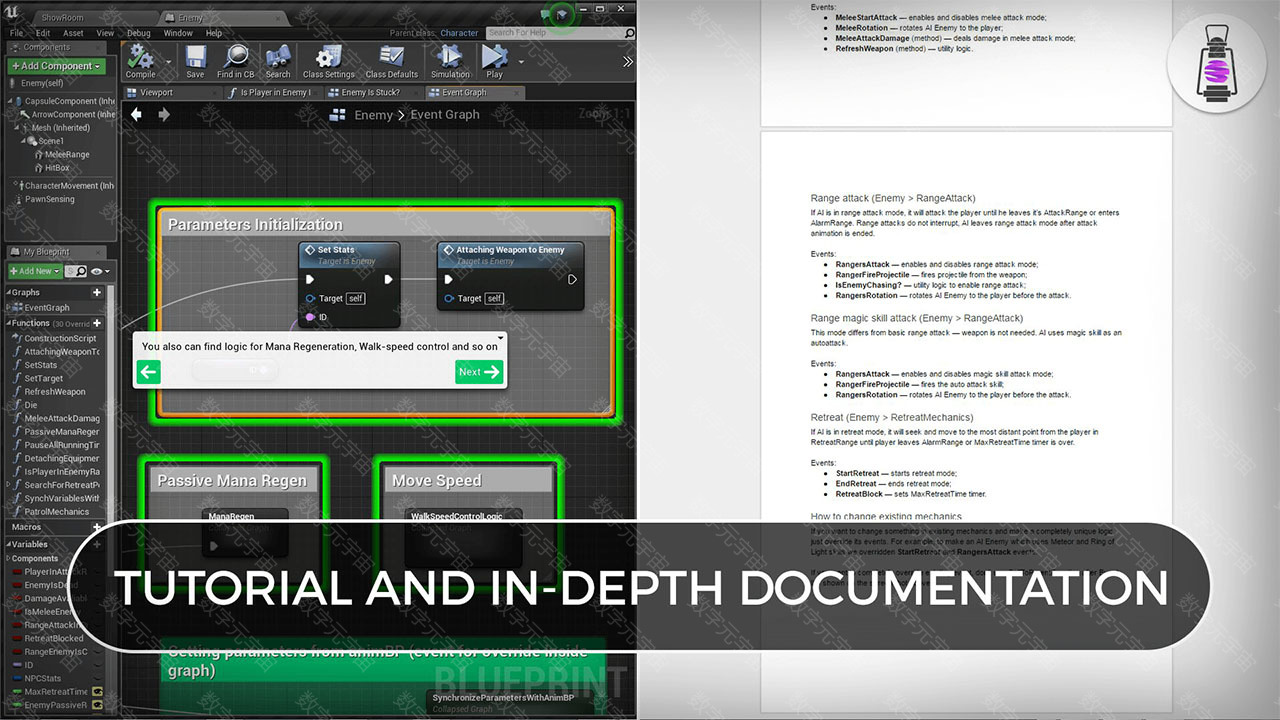The width and height of the screenshot is (1280, 720).
Task: Click the graph back navigation arrow
Action: pos(137,114)
